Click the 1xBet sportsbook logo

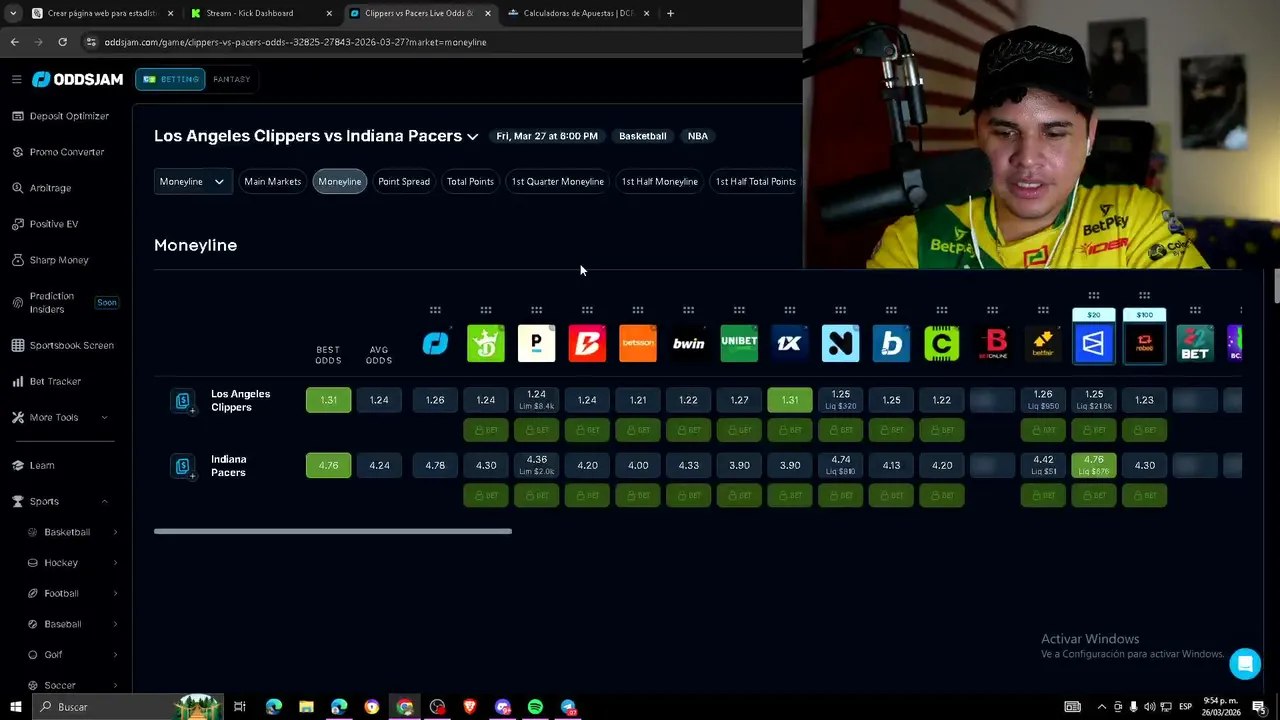point(790,343)
